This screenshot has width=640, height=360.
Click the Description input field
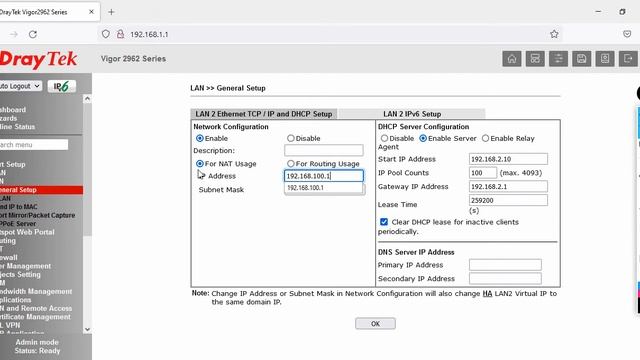click(324, 150)
